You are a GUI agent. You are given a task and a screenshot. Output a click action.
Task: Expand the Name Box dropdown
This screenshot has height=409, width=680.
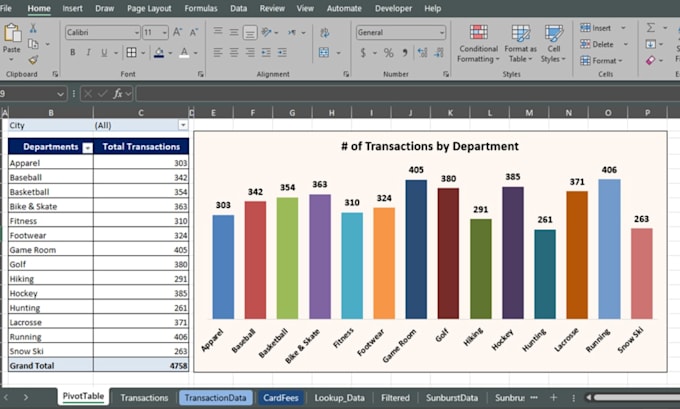(60, 94)
